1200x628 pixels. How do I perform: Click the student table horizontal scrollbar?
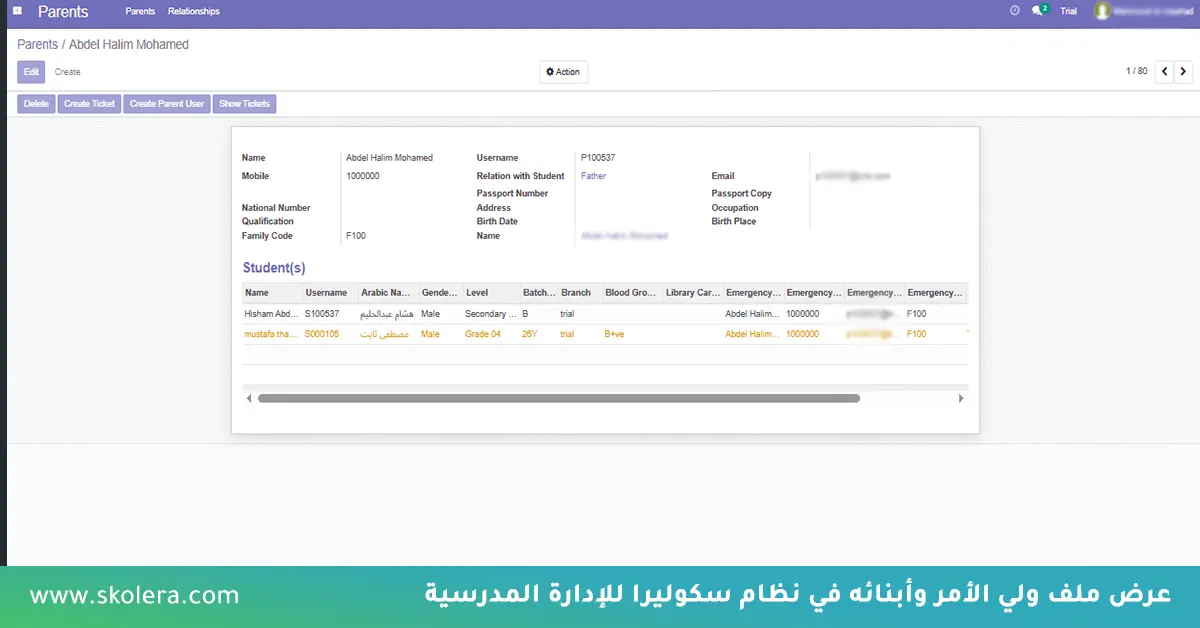click(x=558, y=398)
